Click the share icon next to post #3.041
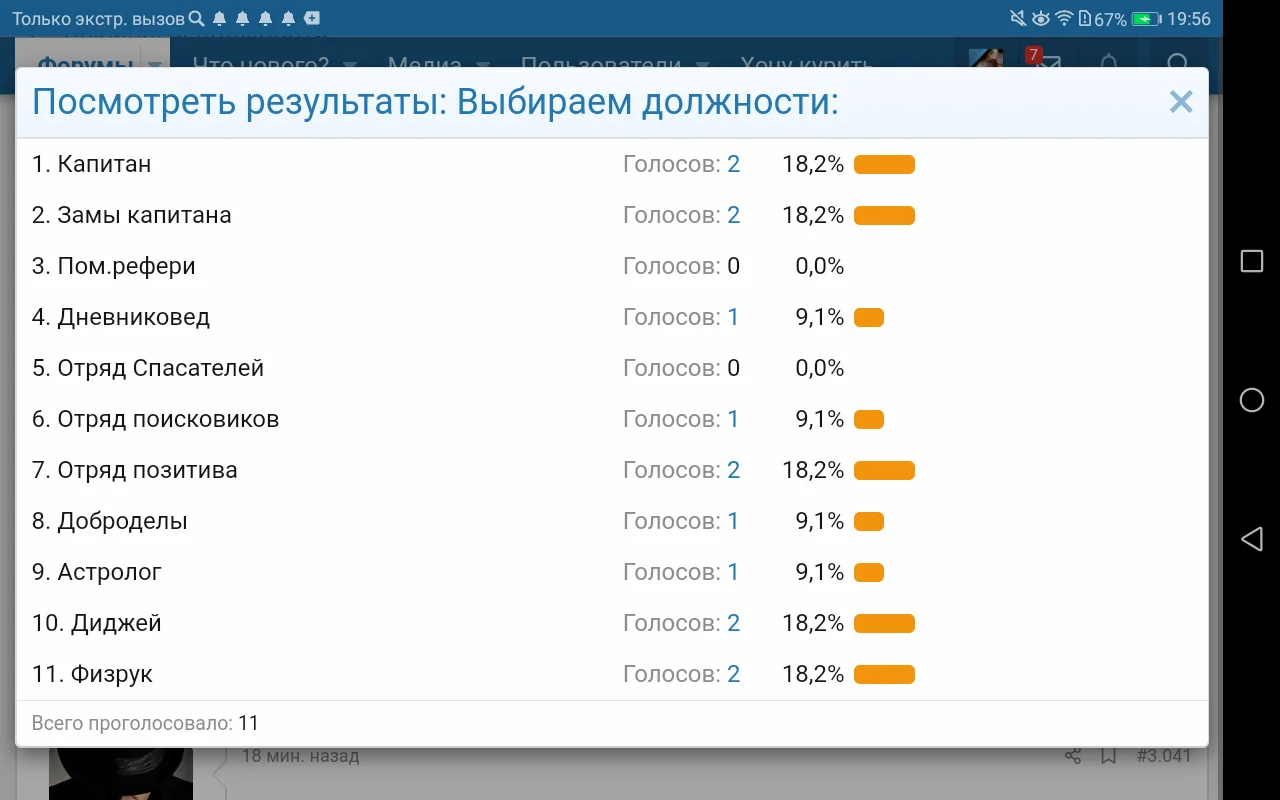The height and width of the screenshot is (800, 1280). click(1071, 757)
